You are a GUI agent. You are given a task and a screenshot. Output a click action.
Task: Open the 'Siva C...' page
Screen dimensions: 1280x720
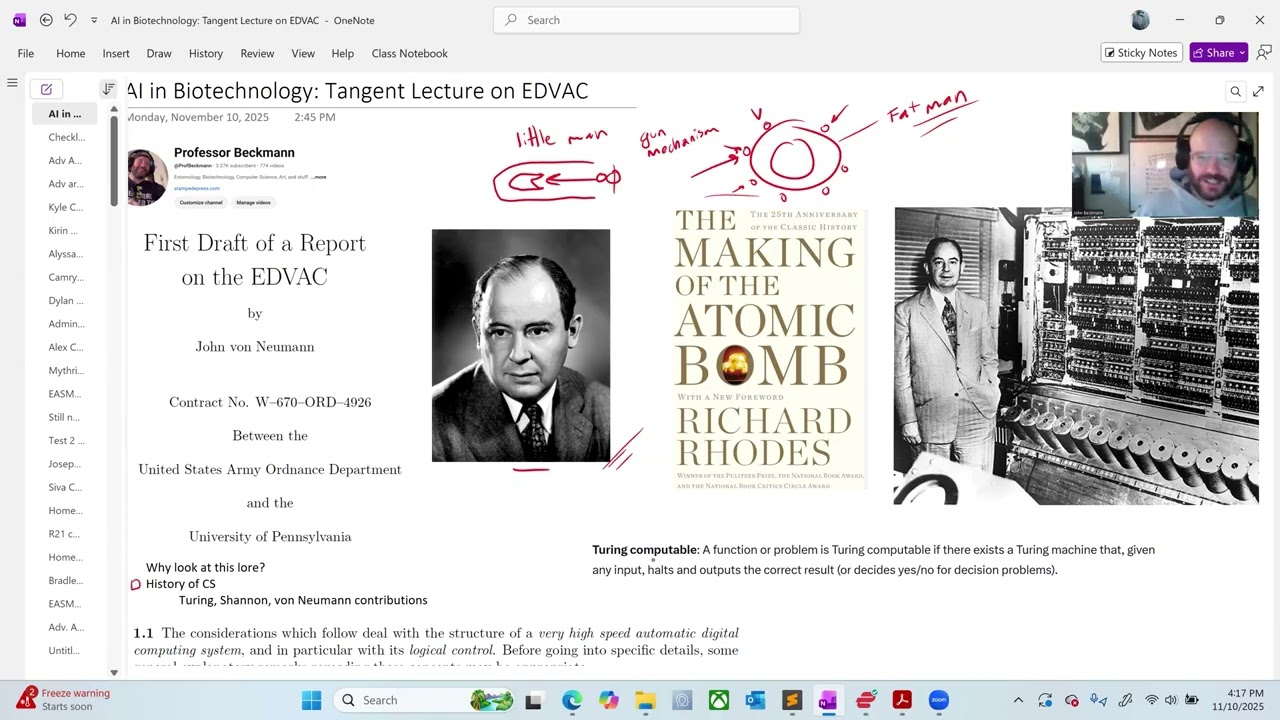[x=65, y=487]
